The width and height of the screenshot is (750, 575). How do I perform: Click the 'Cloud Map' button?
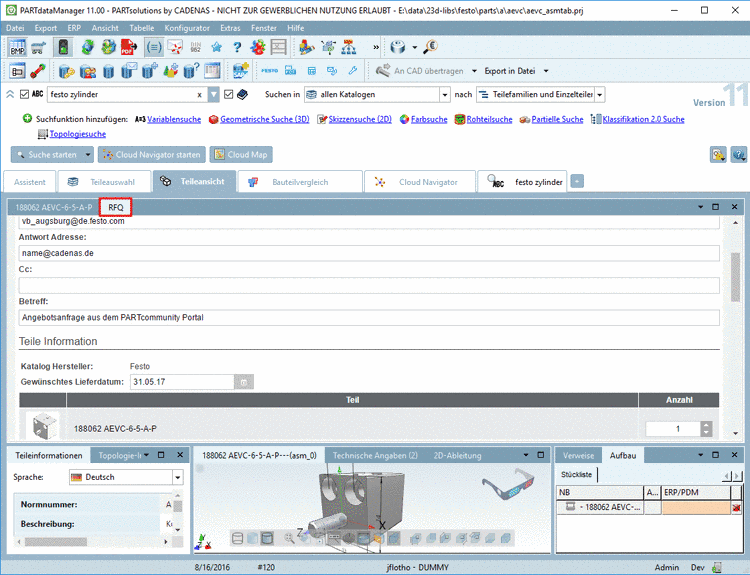(241, 155)
